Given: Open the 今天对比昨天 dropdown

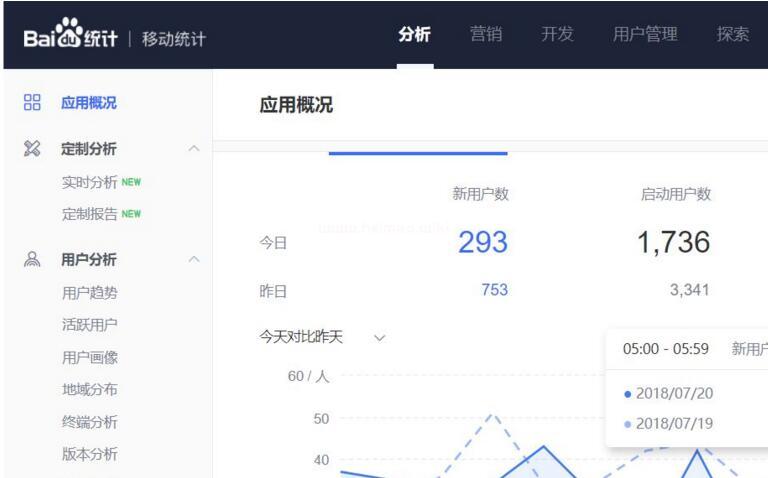Looking at the screenshot, I should pos(379,338).
